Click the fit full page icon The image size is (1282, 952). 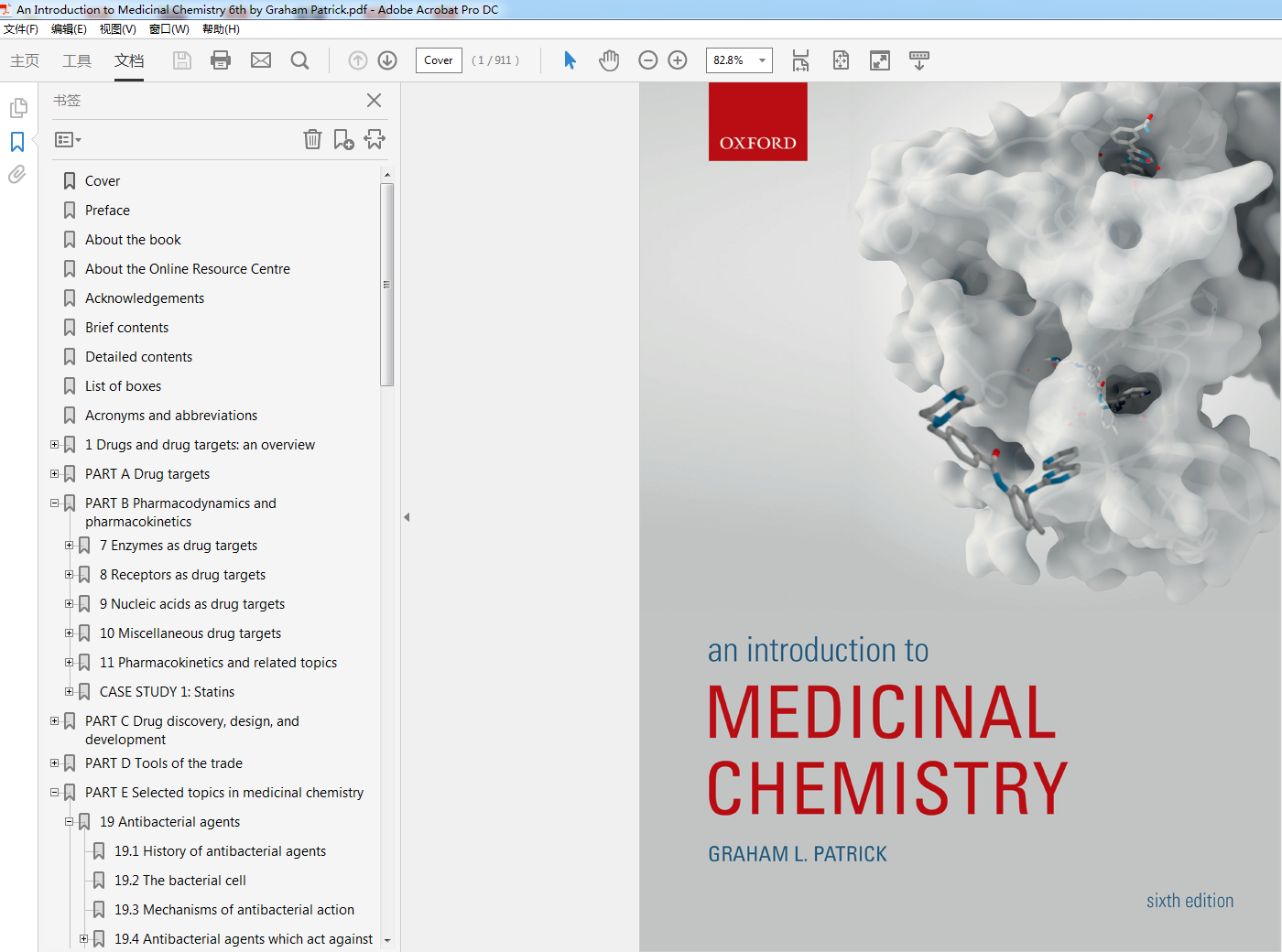point(841,60)
